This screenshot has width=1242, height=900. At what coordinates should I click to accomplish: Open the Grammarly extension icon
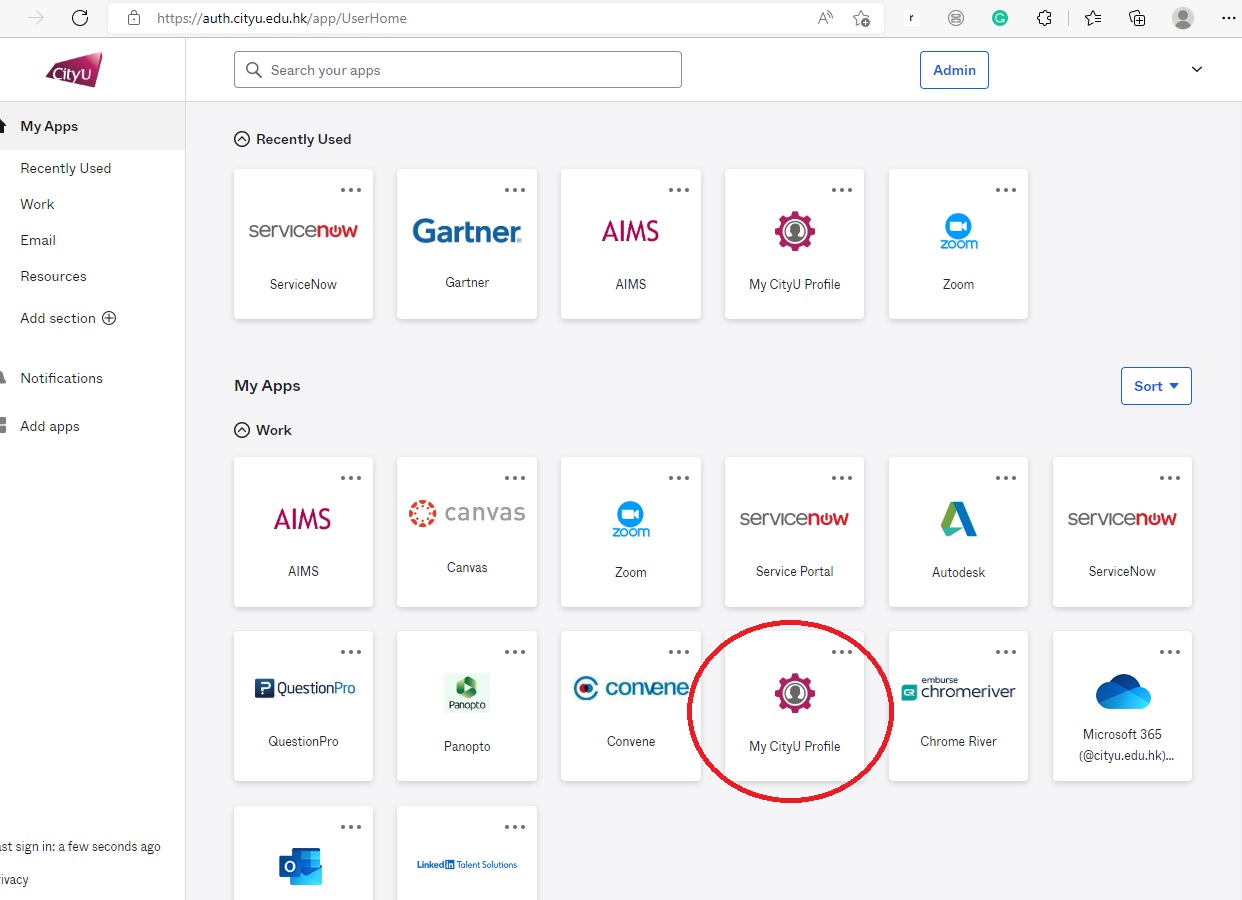click(999, 18)
